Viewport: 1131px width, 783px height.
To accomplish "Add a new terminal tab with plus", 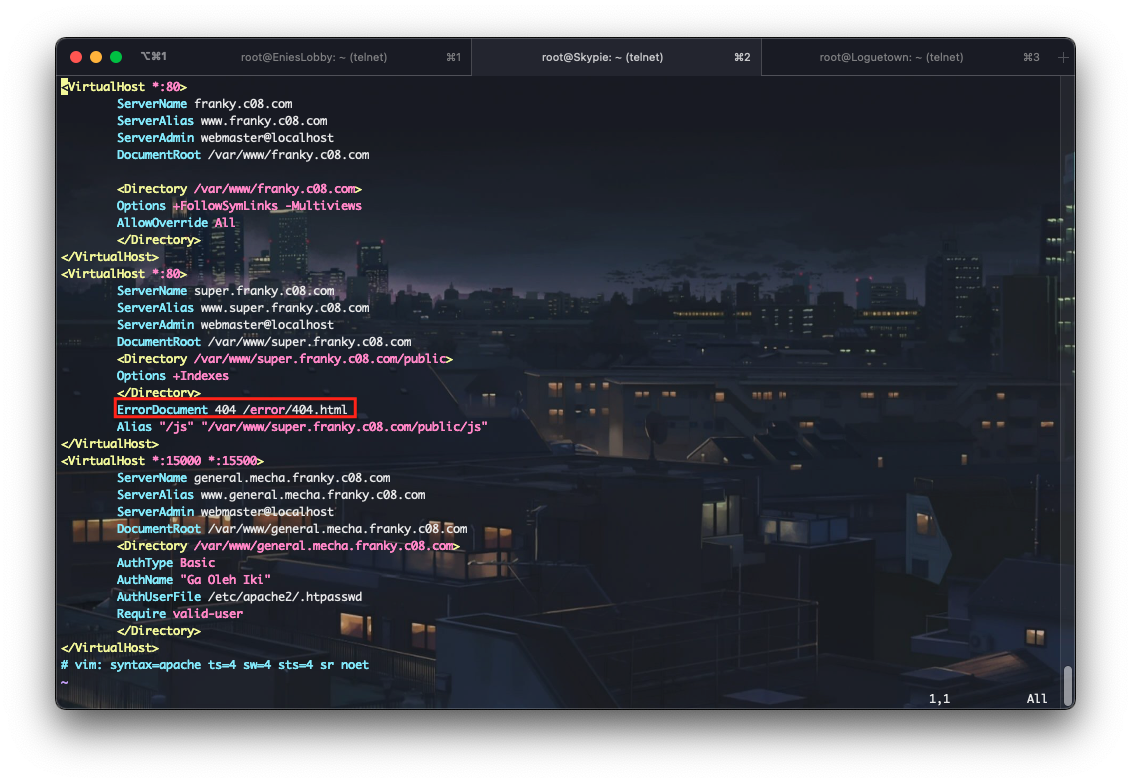I will (x=1062, y=57).
